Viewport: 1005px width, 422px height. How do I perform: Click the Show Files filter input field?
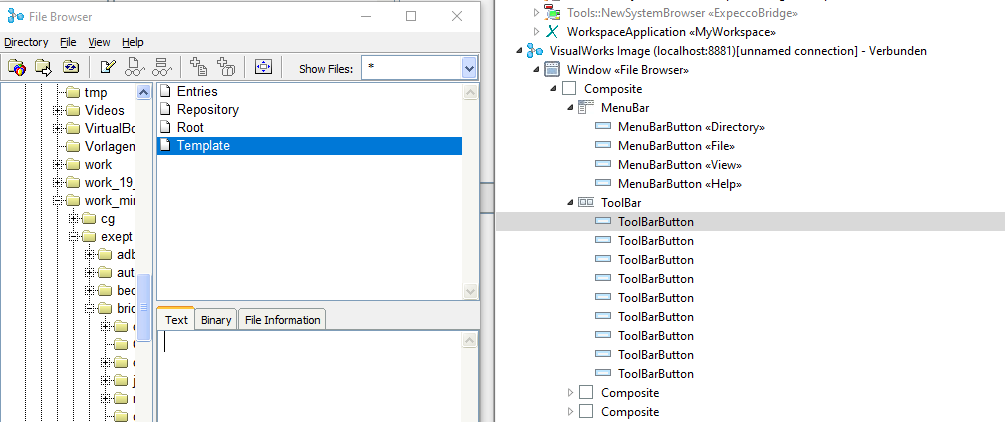(x=410, y=68)
